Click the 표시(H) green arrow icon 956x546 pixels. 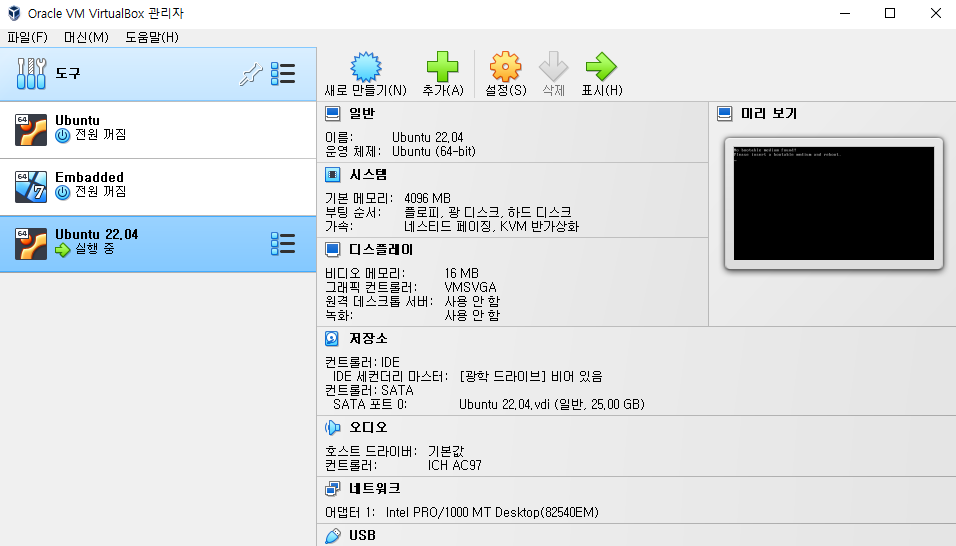(601, 66)
